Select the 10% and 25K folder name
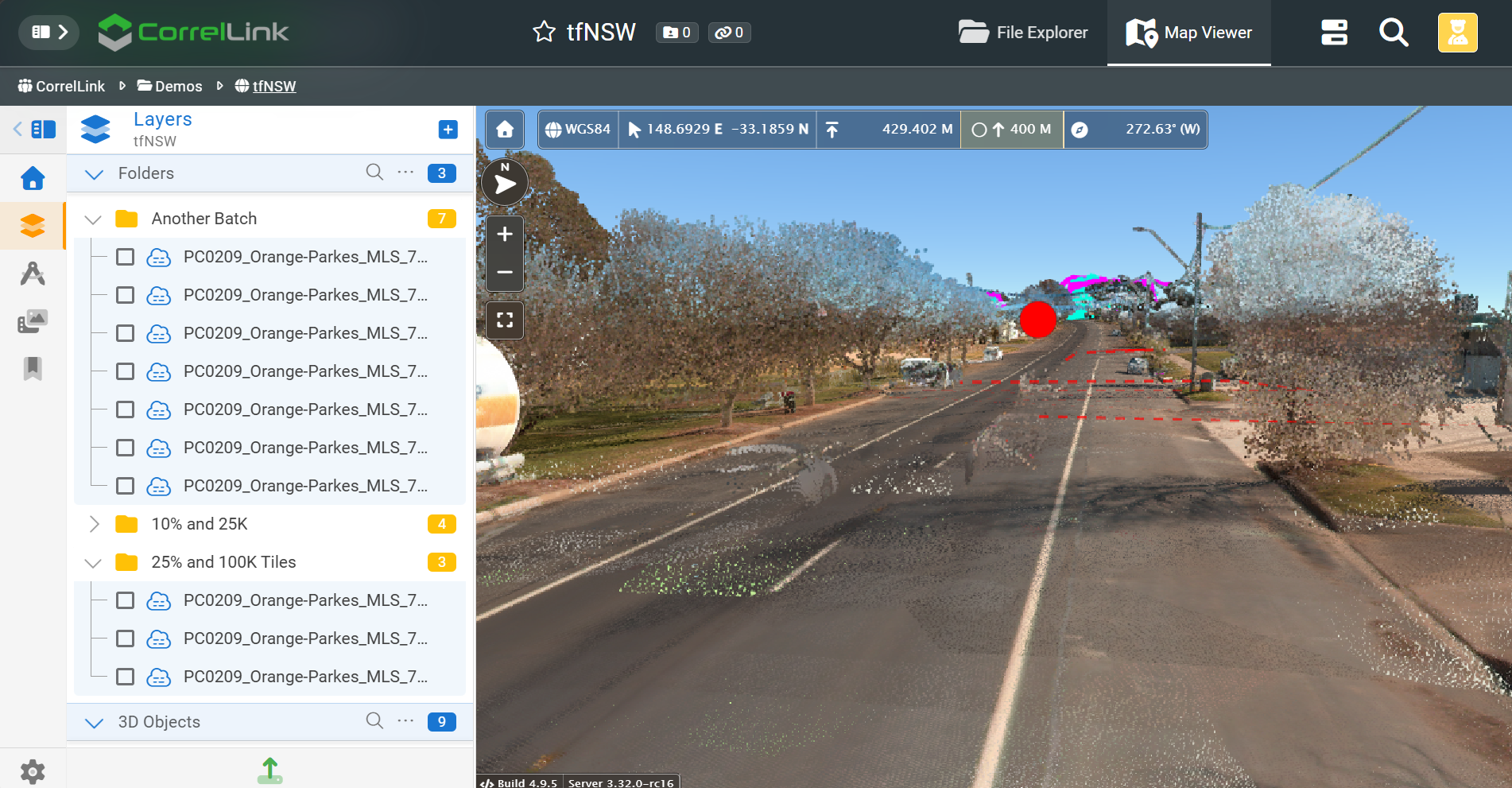Image resolution: width=1512 pixels, height=788 pixels. (200, 524)
